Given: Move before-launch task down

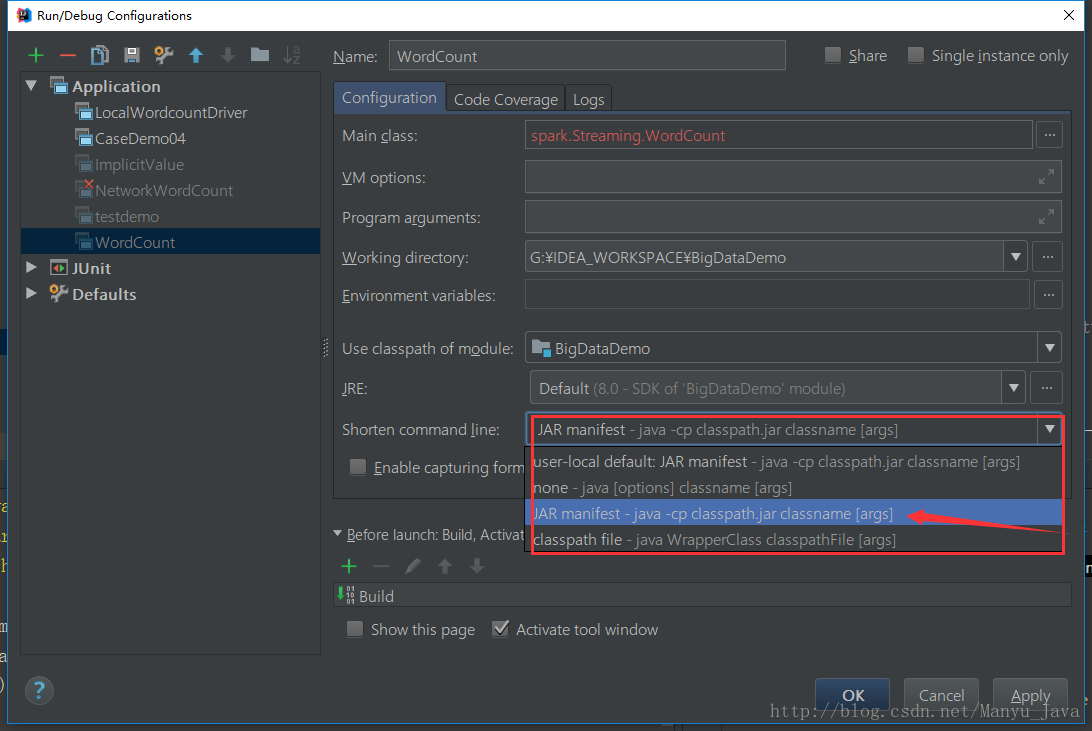Looking at the screenshot, I should pyautogui.click(x=477, y=566).
